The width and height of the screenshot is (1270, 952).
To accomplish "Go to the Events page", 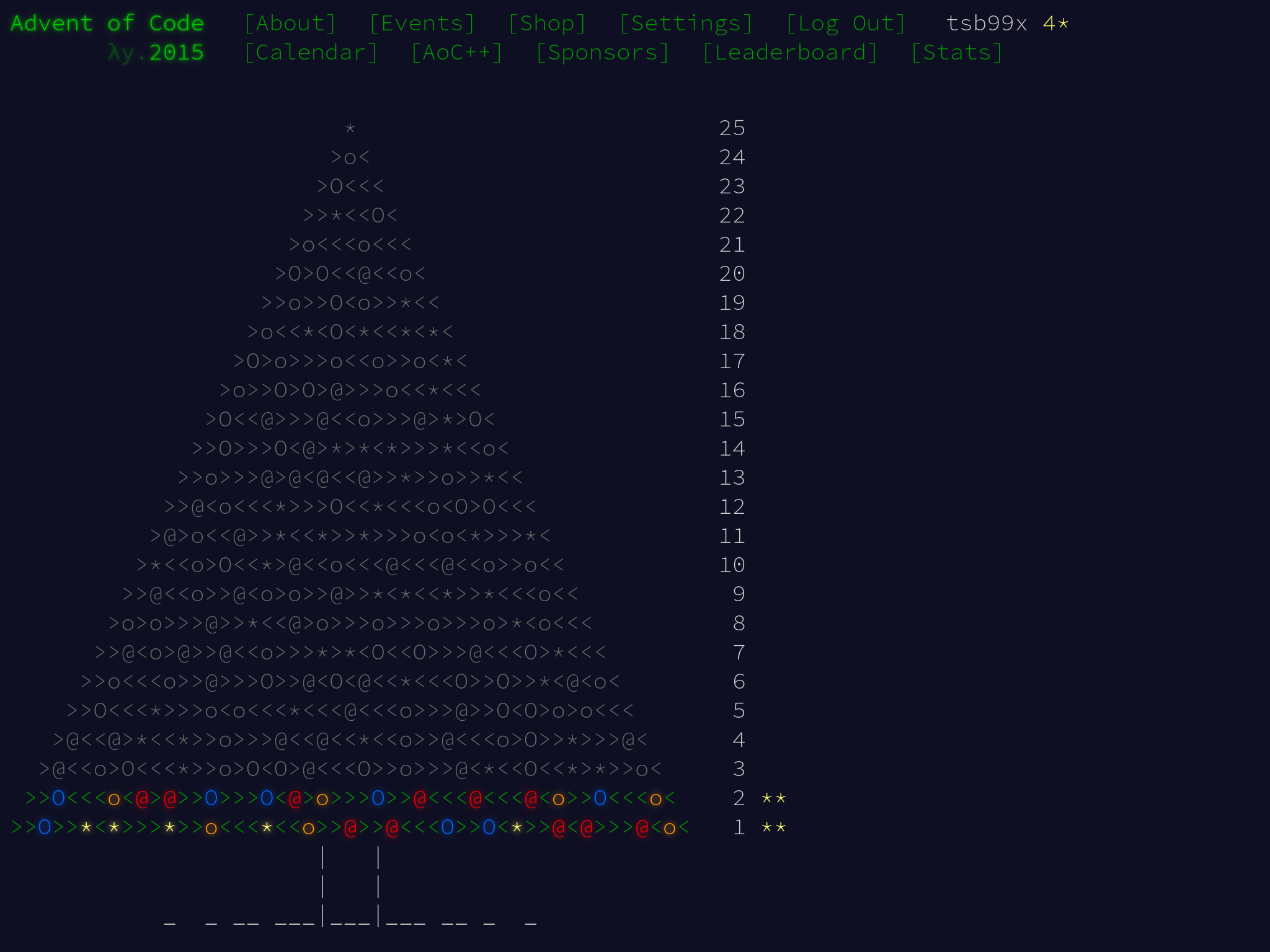I will coord(422,24).
